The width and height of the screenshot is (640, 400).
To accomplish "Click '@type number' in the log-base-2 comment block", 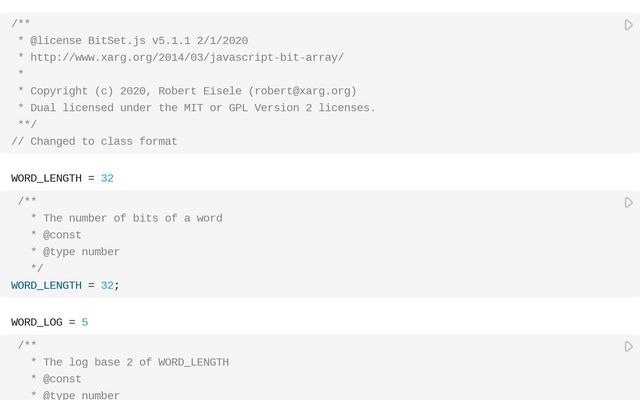I will (x=81, y=395).
